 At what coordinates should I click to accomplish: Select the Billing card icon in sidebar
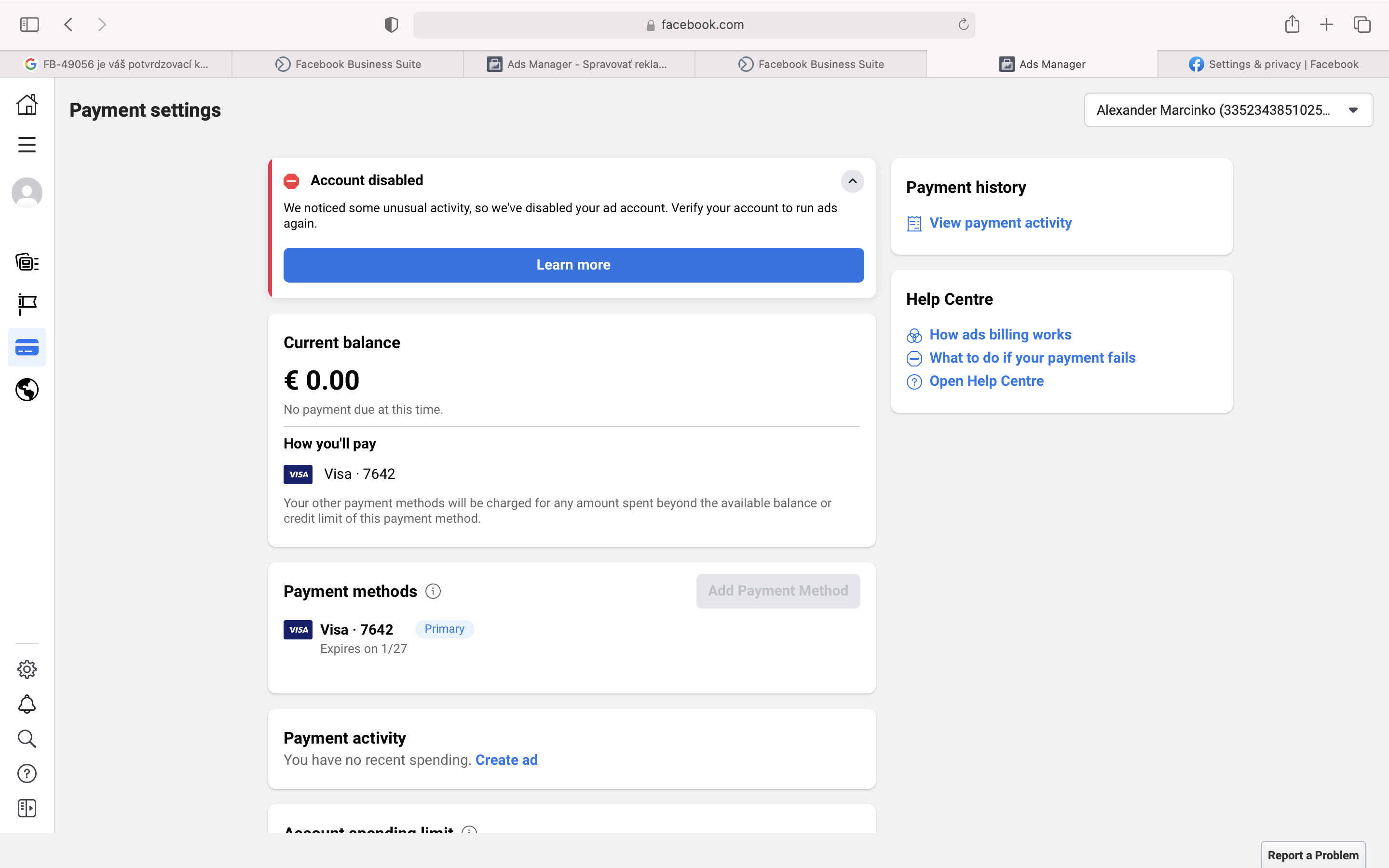pos(27,347)
